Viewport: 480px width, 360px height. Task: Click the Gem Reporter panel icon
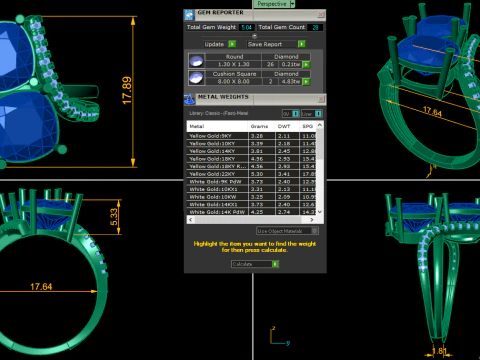(189, 15)
